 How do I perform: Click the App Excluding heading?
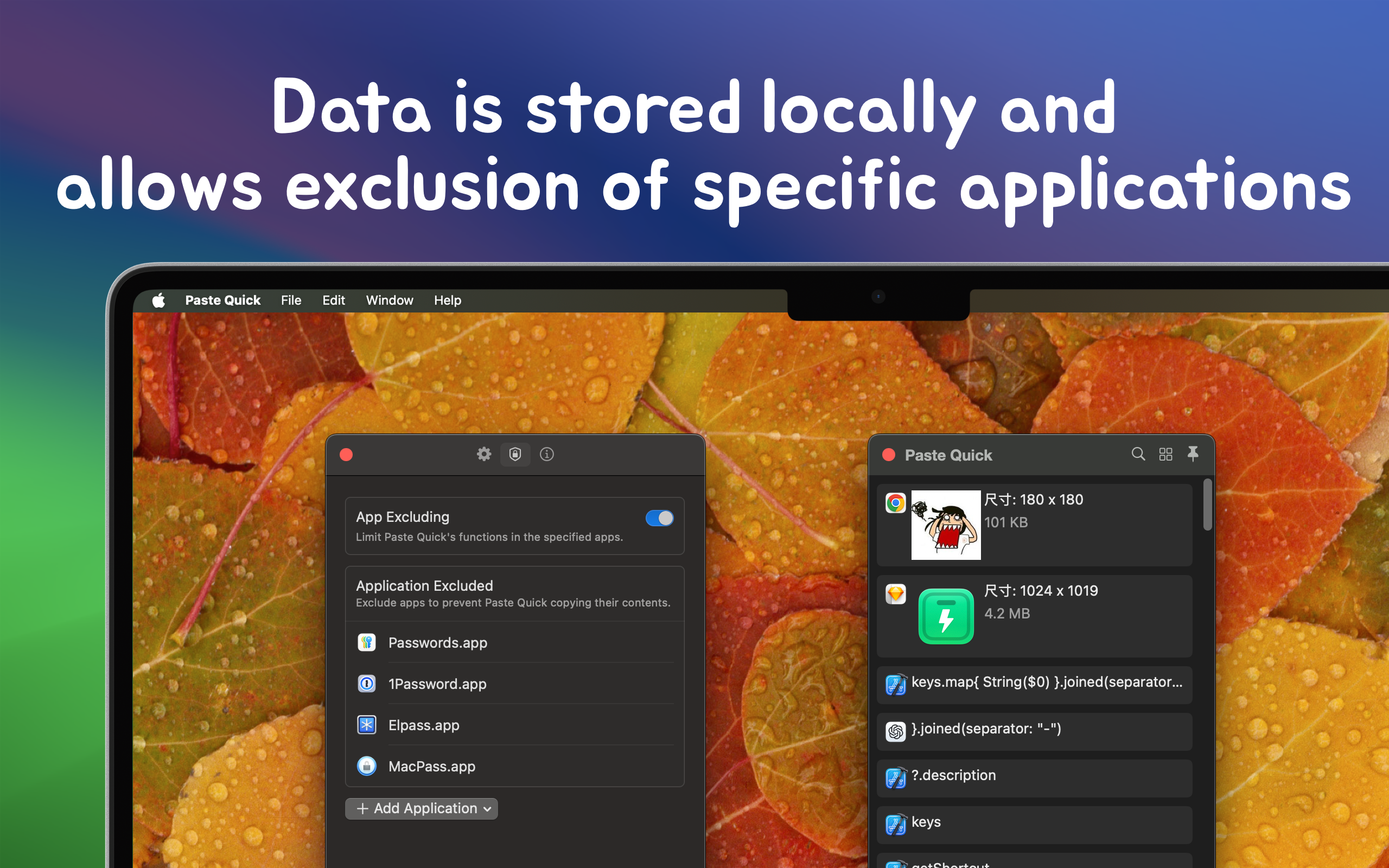coord(403,516)
